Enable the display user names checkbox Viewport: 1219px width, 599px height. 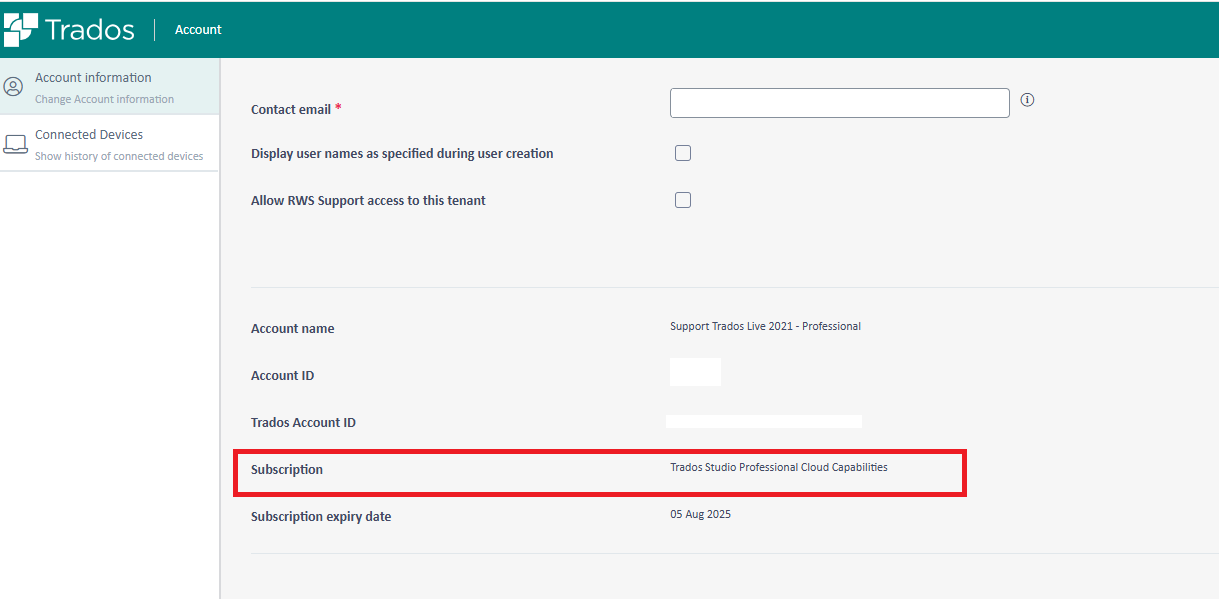[x=683, y=153]
